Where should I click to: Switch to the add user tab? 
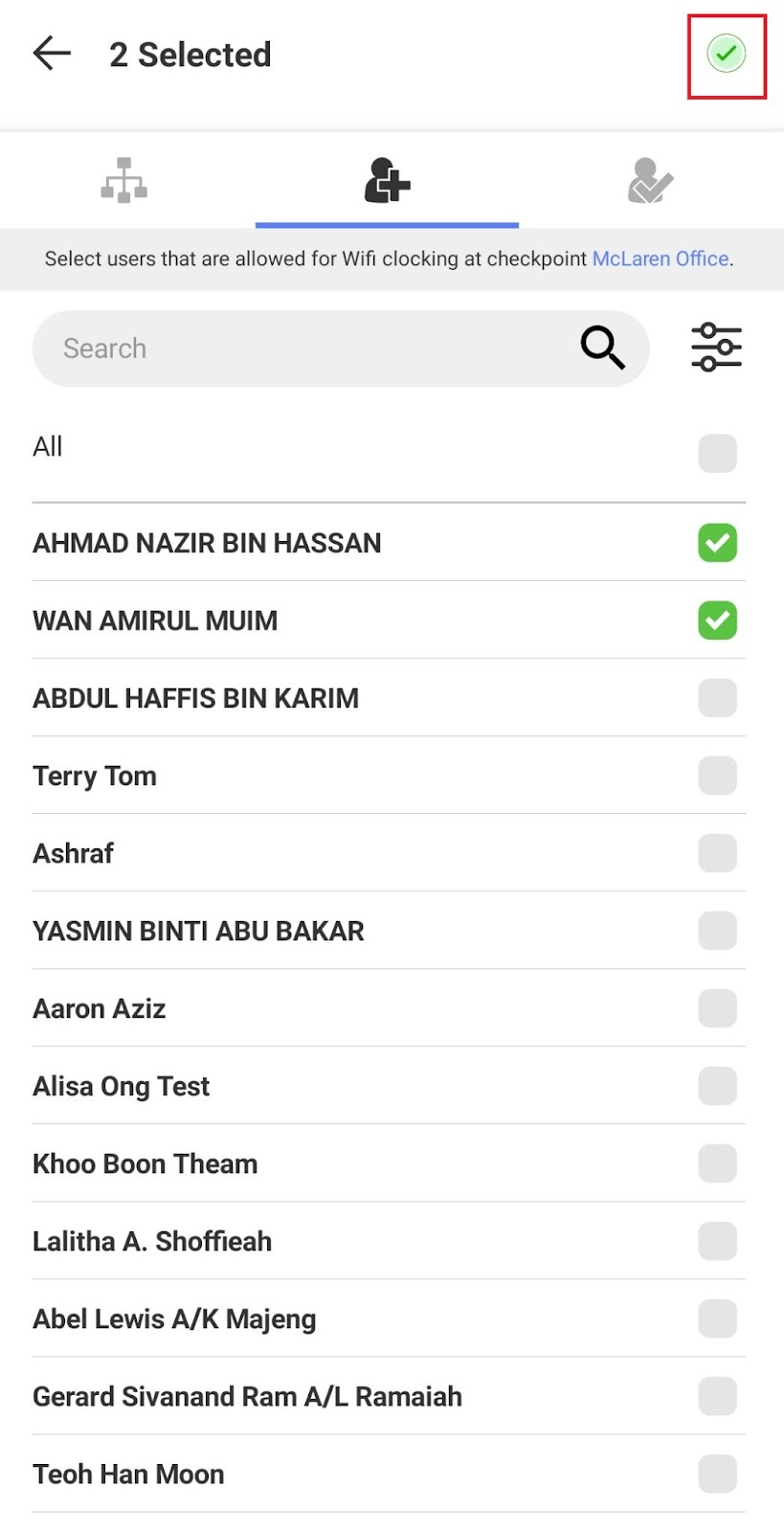[x=387, y=180]
